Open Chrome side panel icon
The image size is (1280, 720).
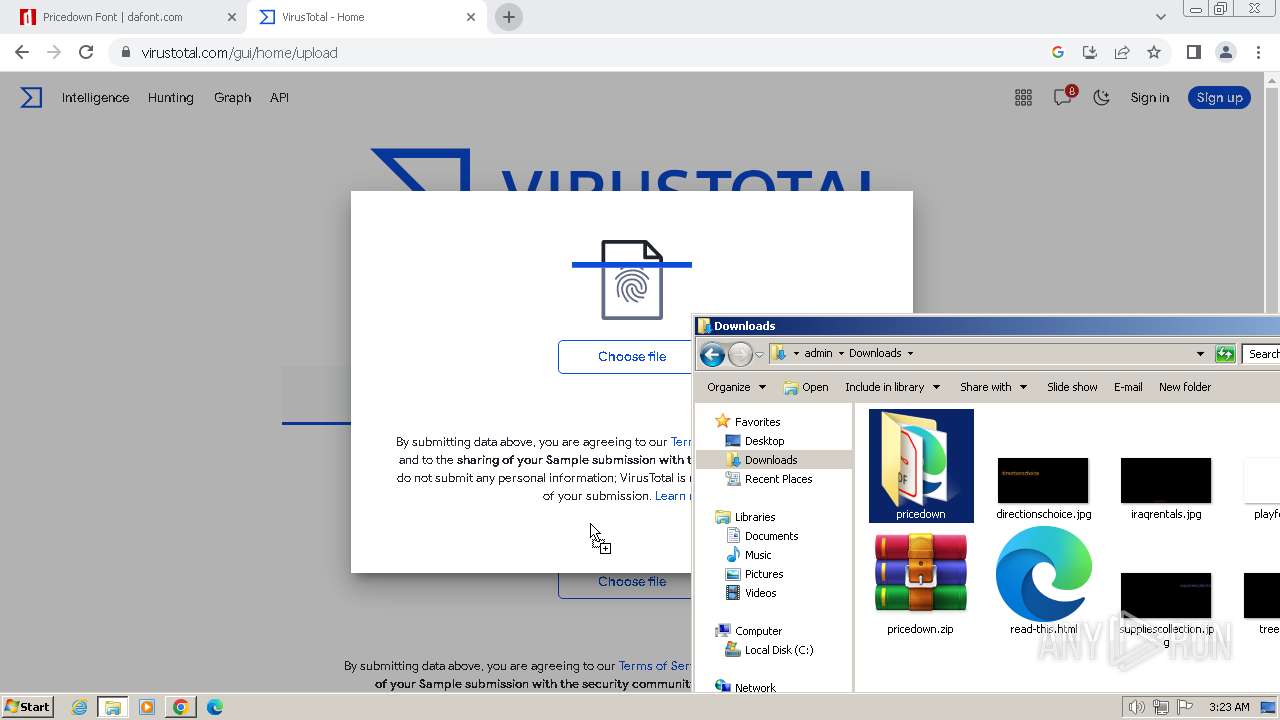coord(1193,52)
